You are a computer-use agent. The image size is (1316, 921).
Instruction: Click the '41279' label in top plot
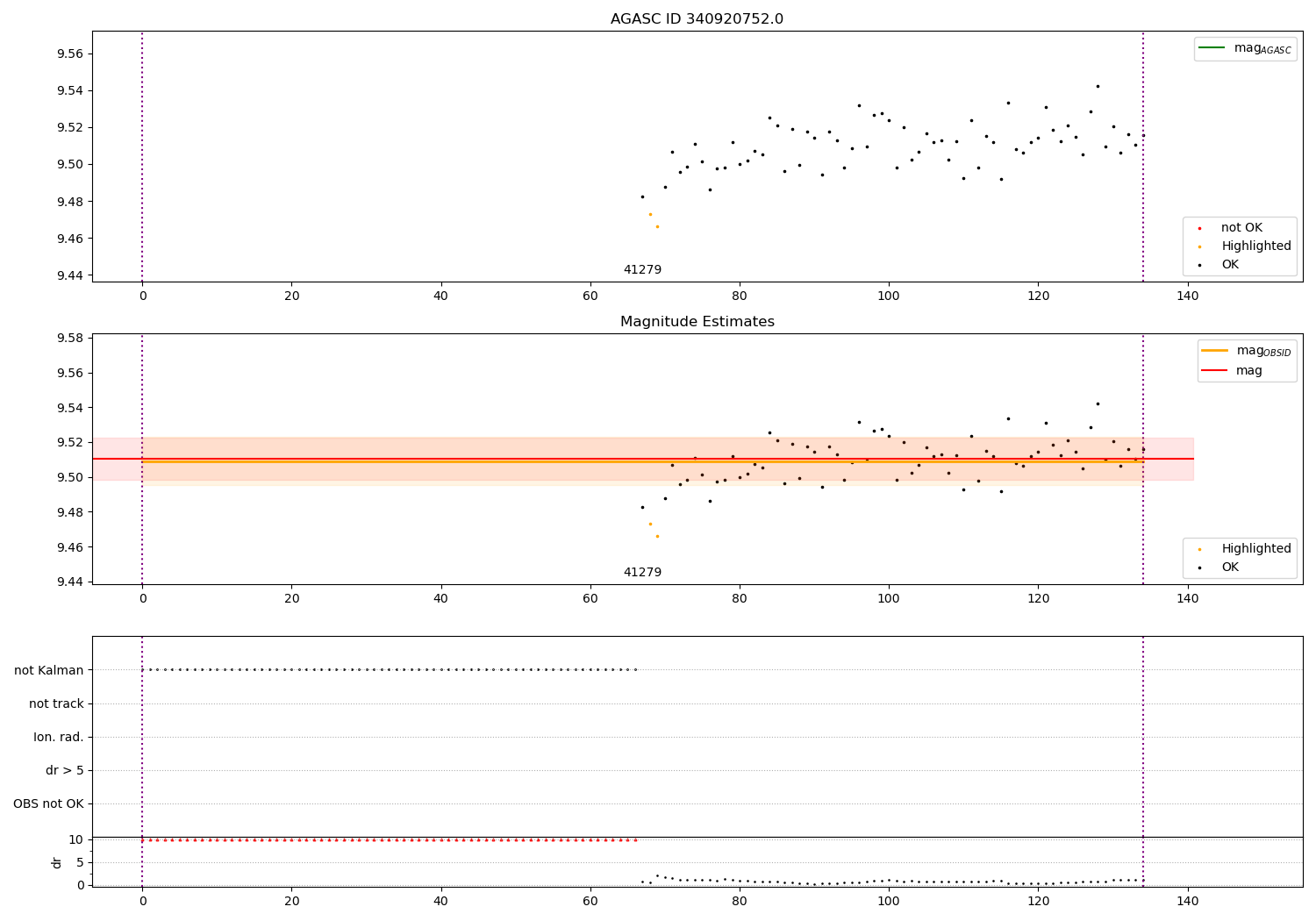(x=642, y=270)
